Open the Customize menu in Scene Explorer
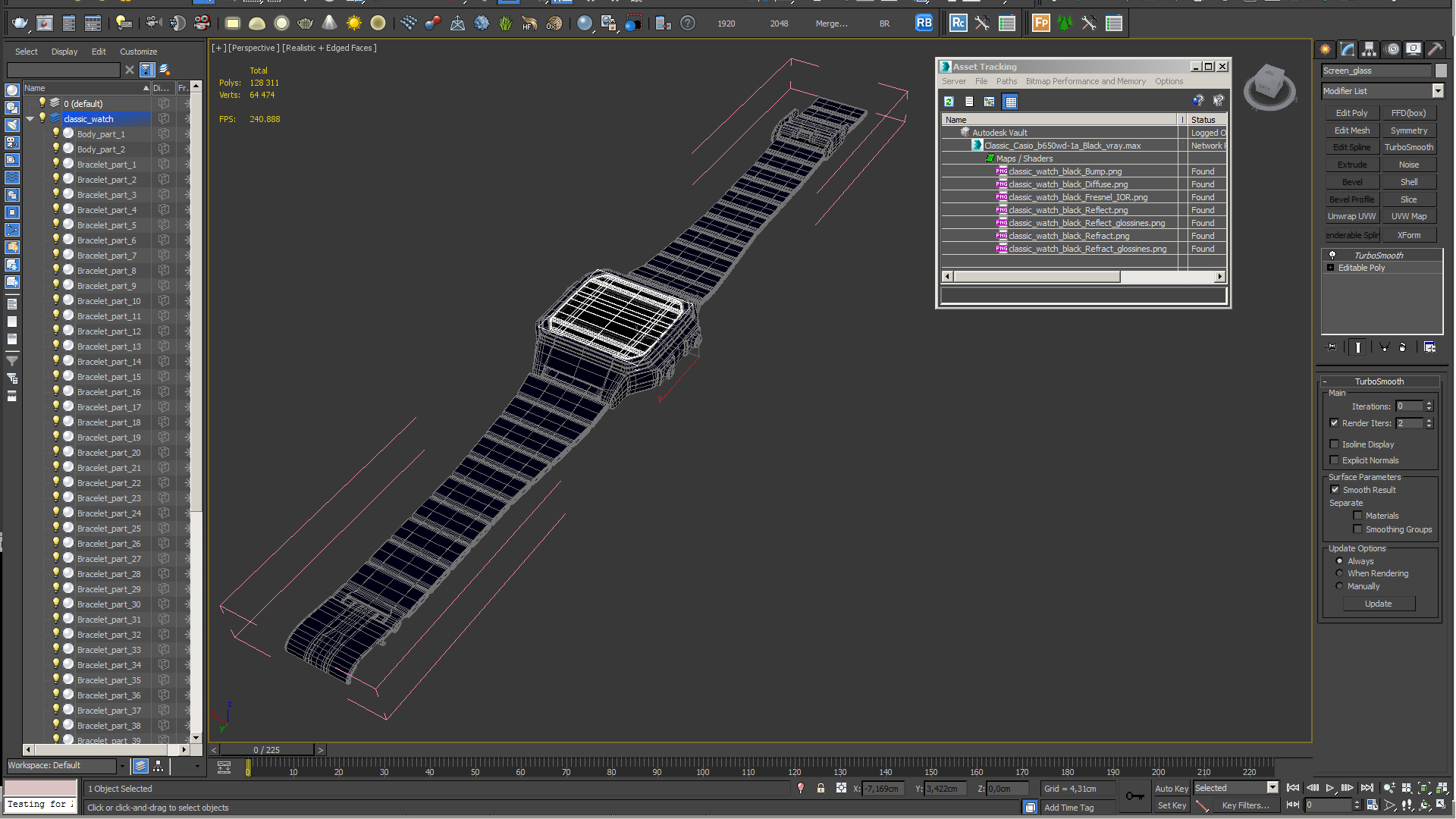This screenshot has width=1456, height=819. tap(138, 52)
